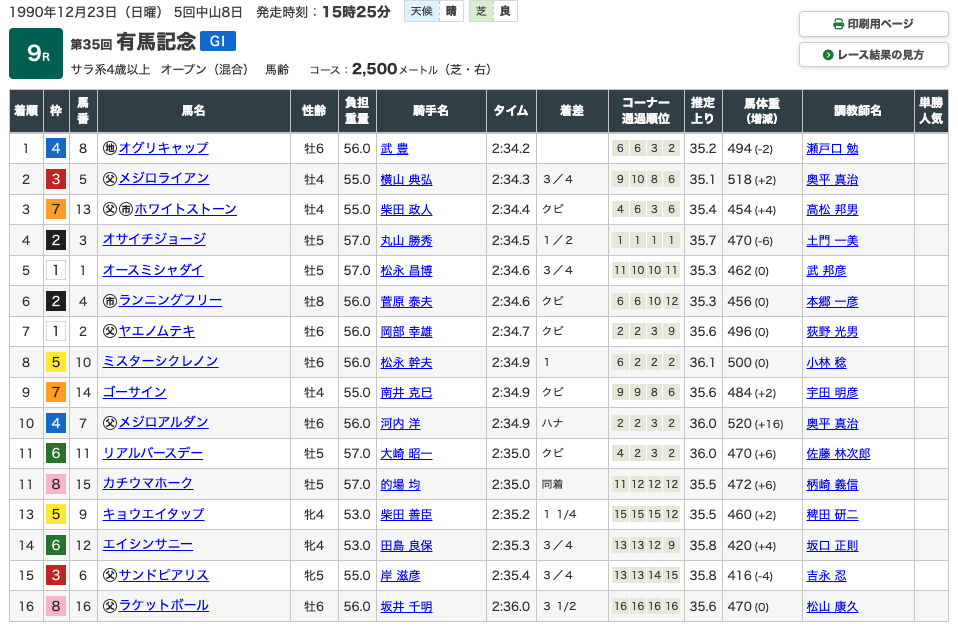
Task: Click the pink frame 8 badge beside カチウマホーク
Action: 56,484
